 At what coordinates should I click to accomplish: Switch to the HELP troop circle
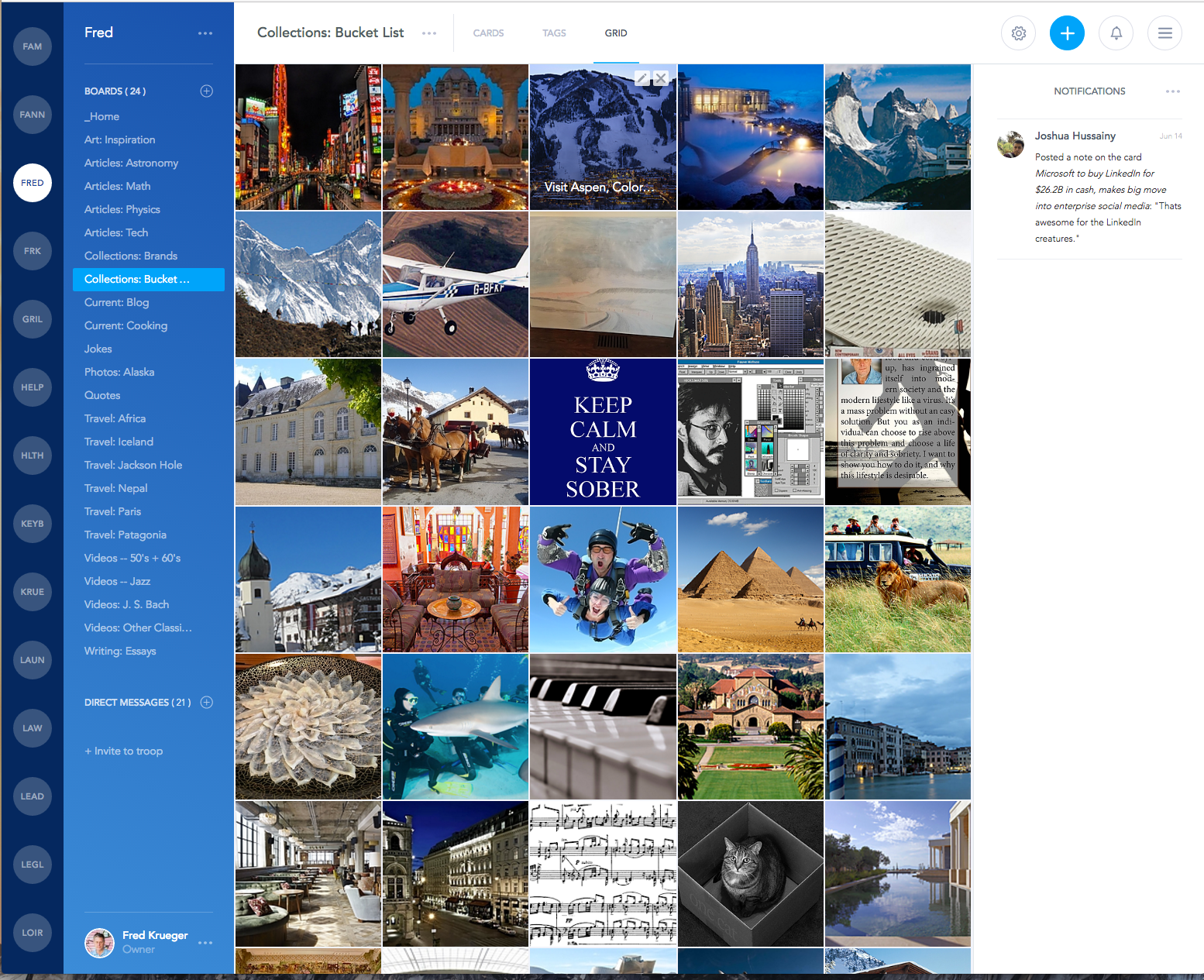[33, 387]
